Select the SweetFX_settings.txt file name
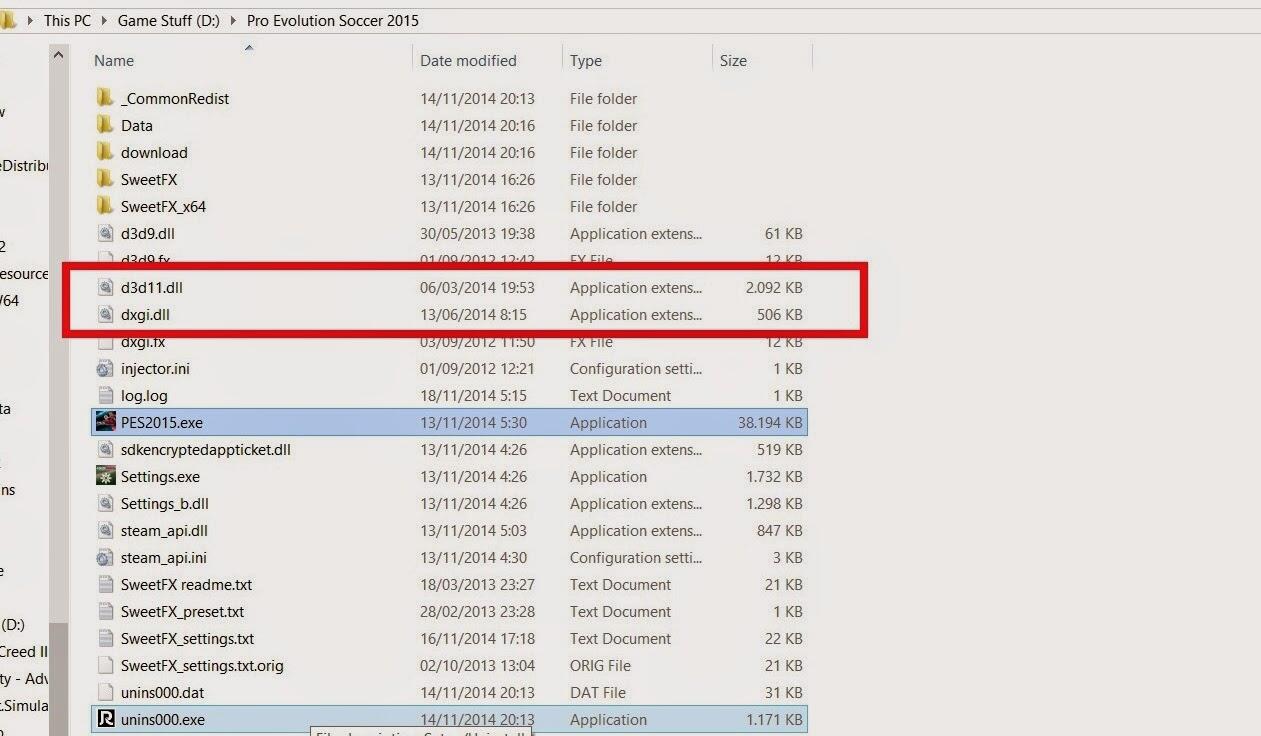 [x=187, y=638]
